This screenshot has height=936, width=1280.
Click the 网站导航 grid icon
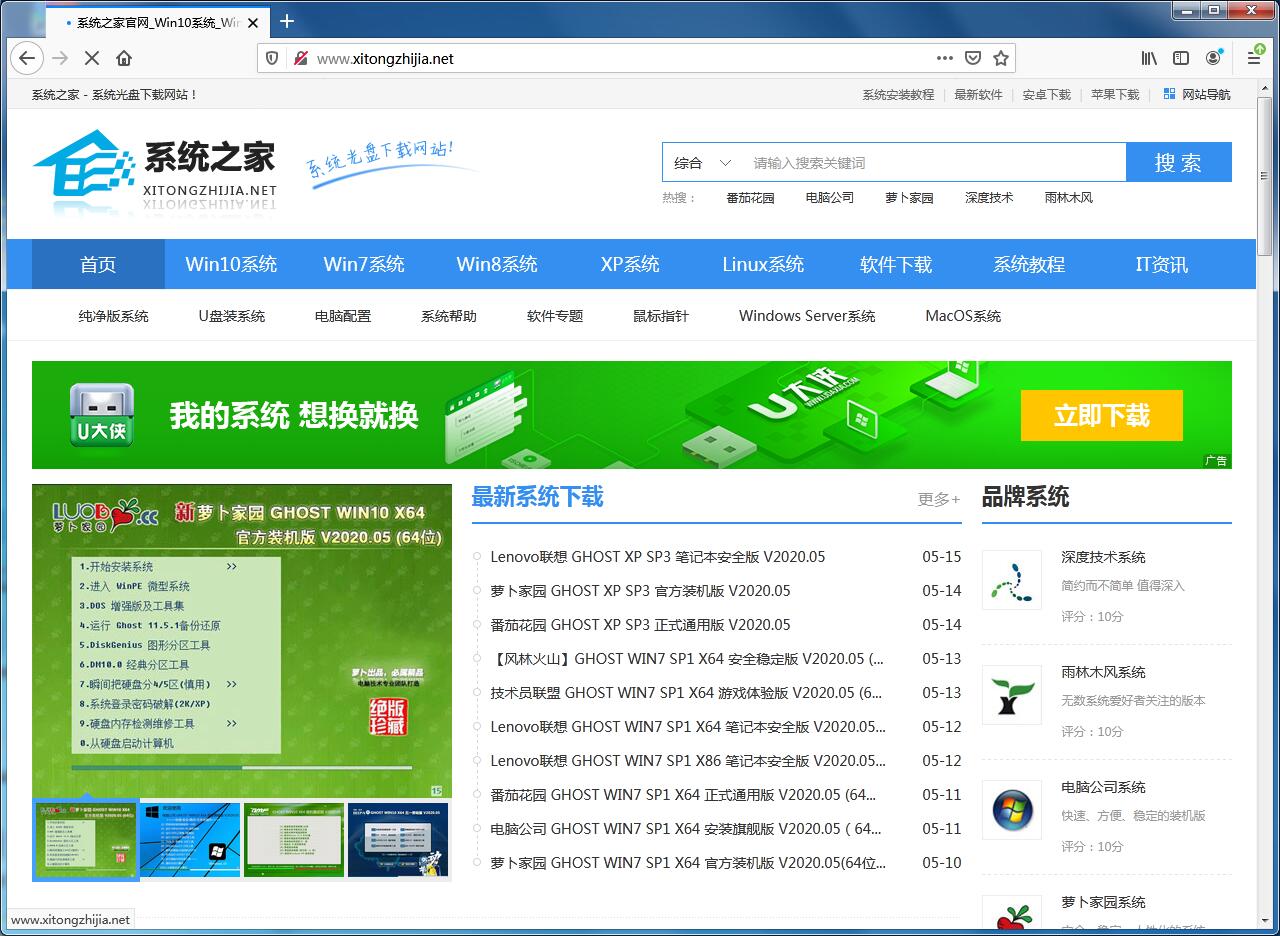1168,93
